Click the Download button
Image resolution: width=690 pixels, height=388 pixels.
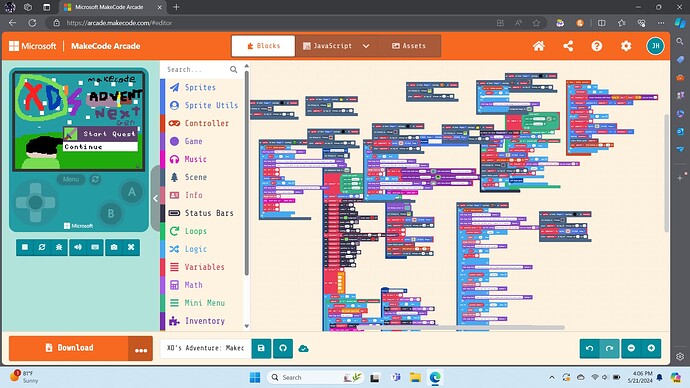pyautogui.click(x=69, y=348)
